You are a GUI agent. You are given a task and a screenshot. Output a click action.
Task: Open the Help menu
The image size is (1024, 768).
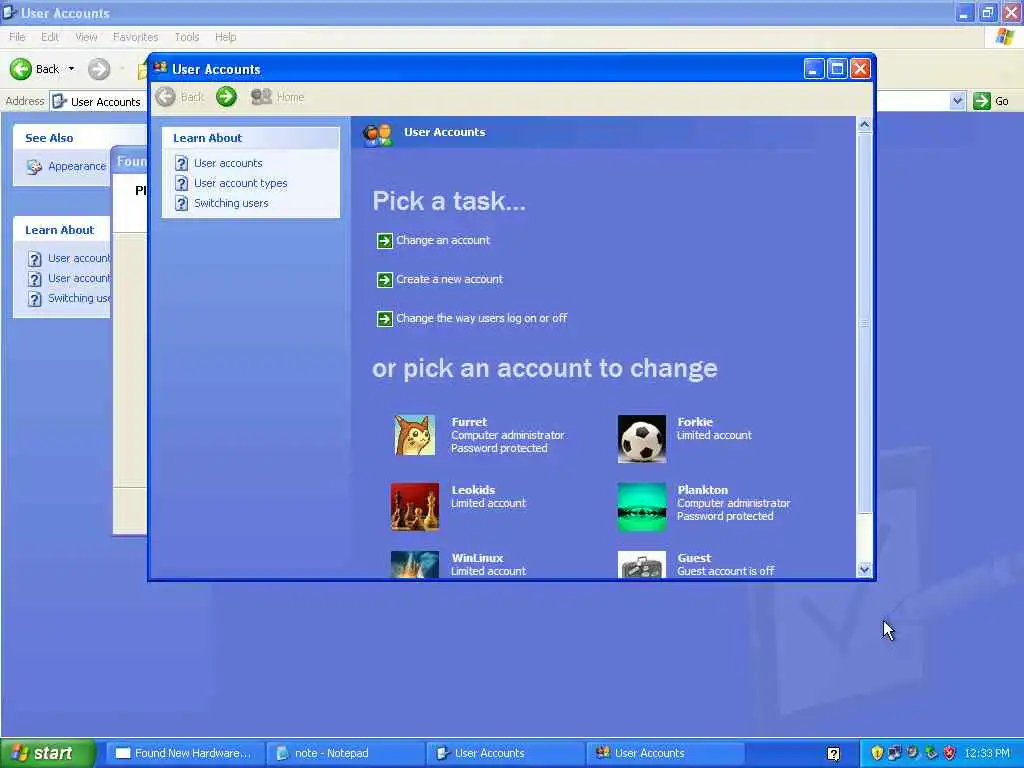(225, 37)
